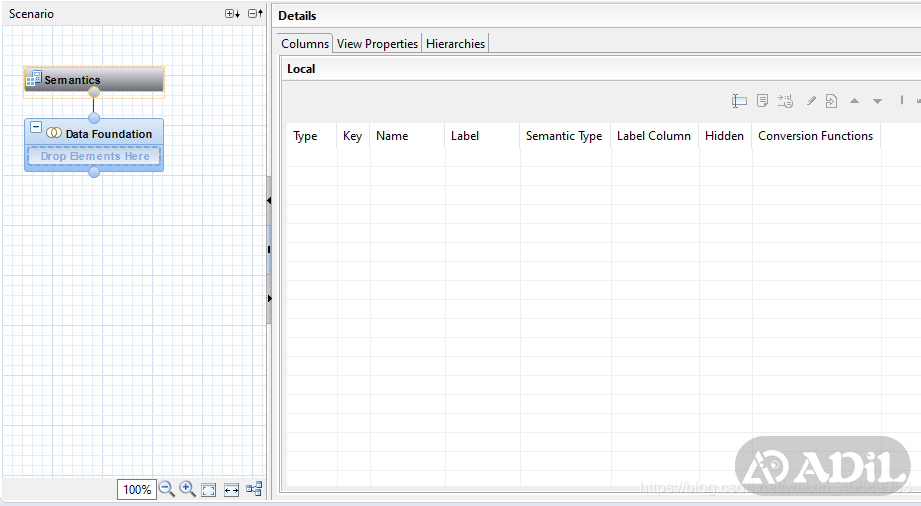This screenshot has height=506, width=921.
Task: Click the Drop Elements Here area
Action: 95,157
